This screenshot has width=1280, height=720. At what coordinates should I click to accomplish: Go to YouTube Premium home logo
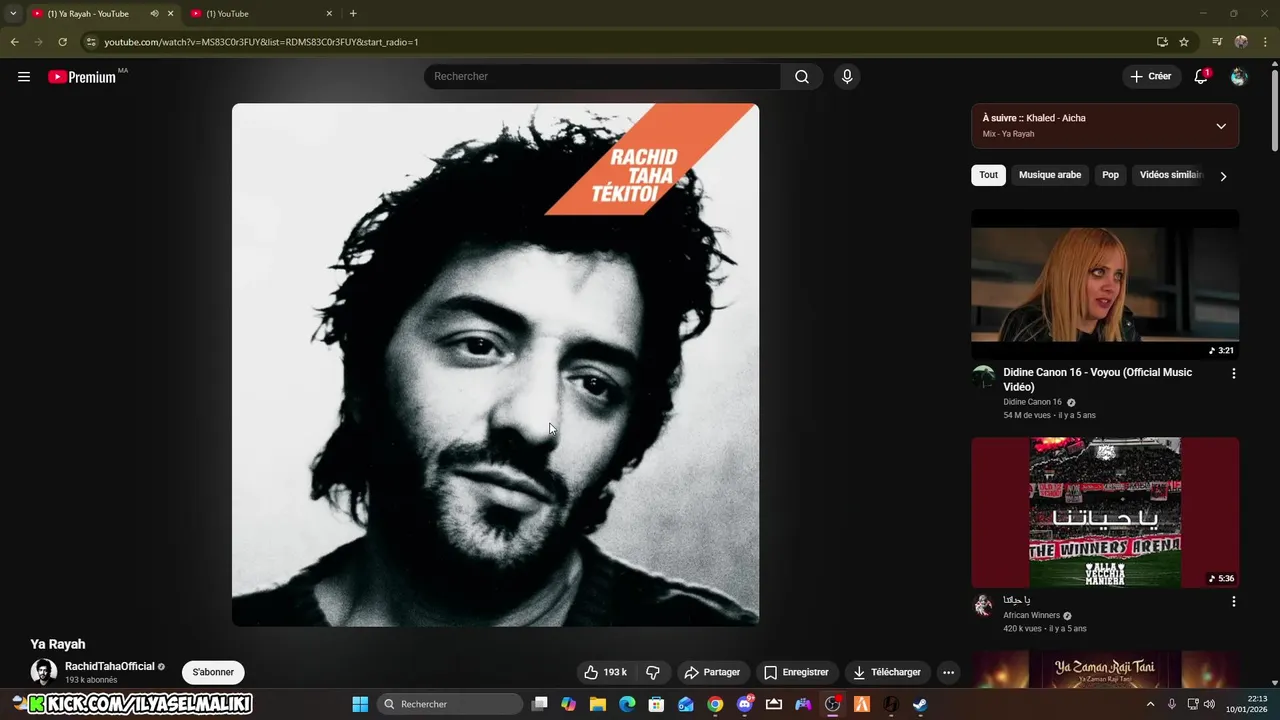(82, 77)
